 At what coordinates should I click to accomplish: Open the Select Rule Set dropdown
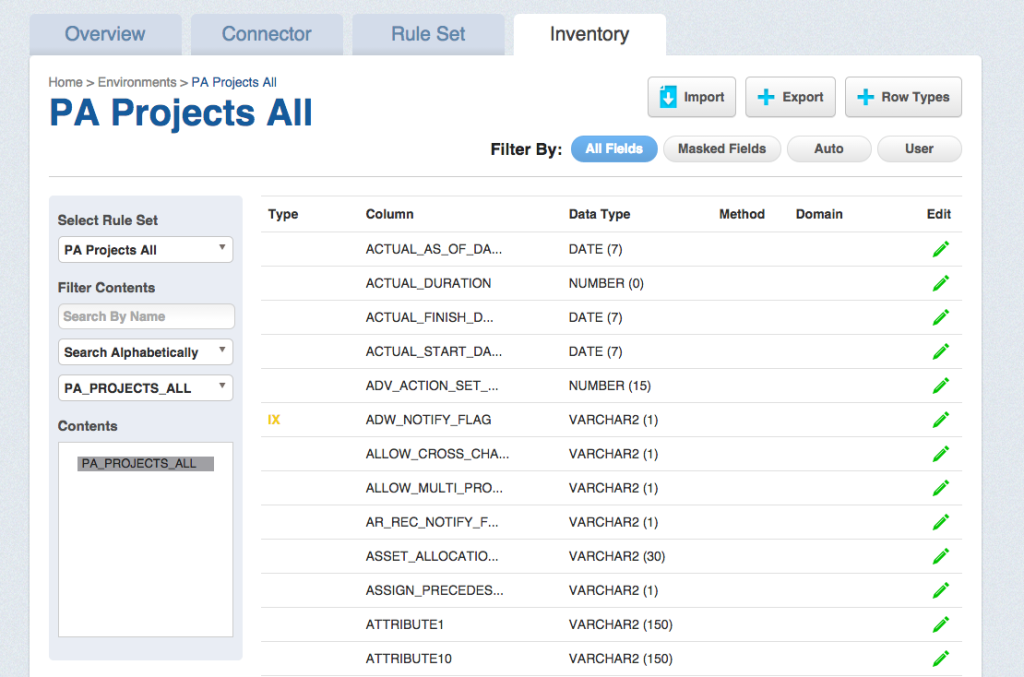[x=145, y=249]
